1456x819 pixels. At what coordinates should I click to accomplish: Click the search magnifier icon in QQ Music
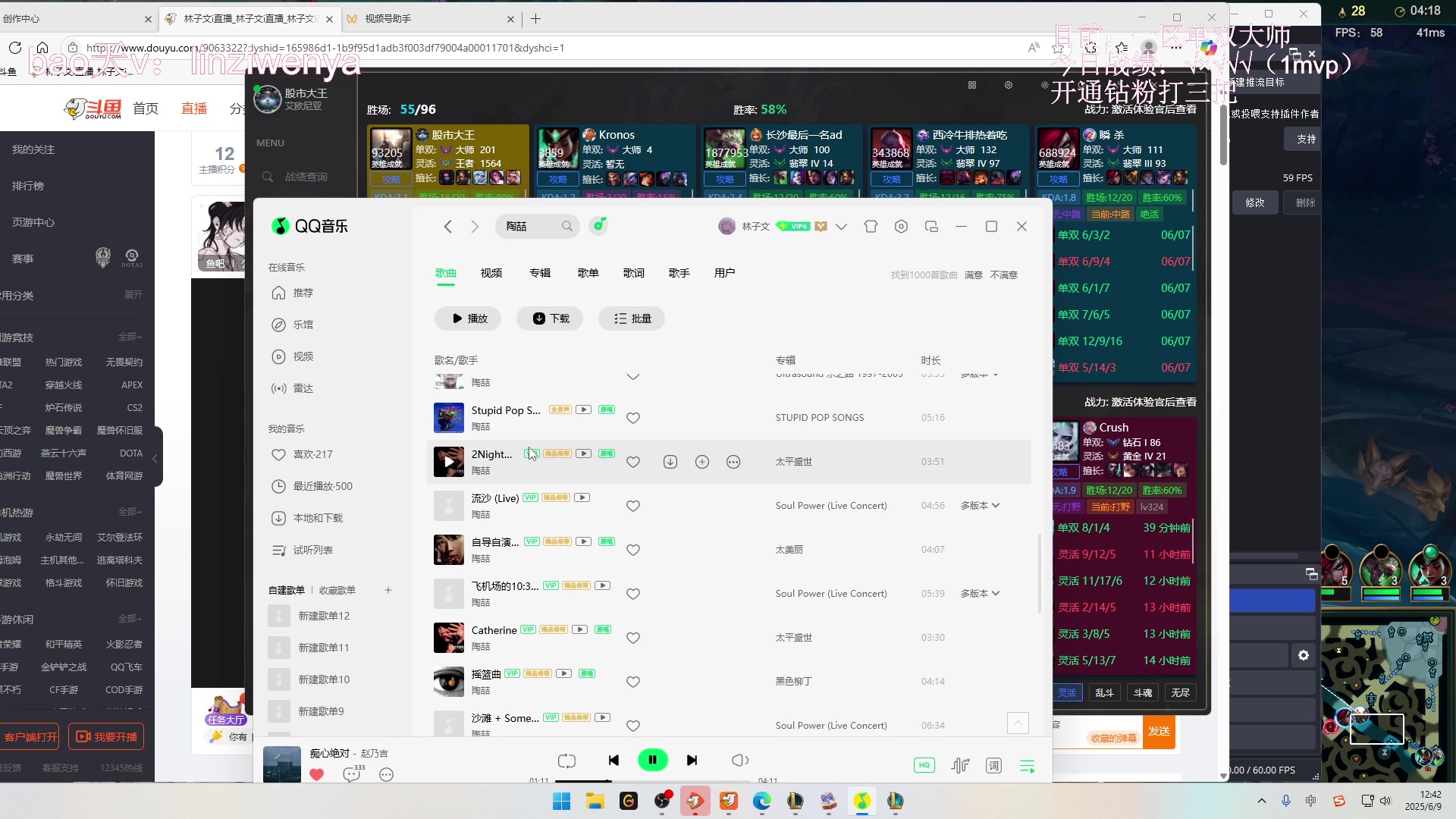(567, 226)
